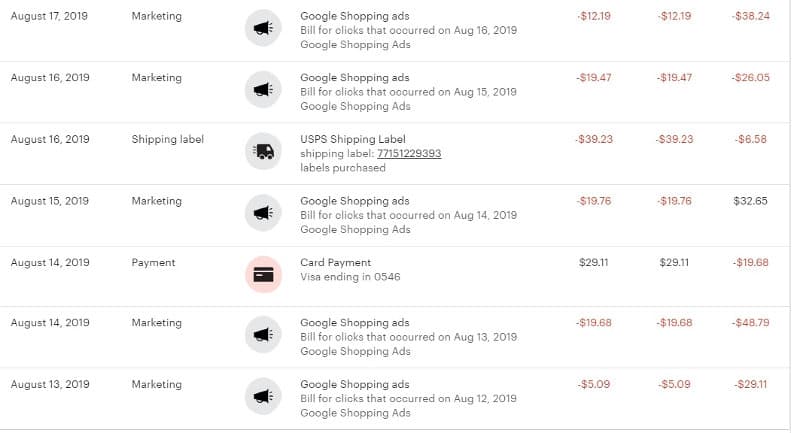
Task: Select the Card Payment entry title
Action: point(336,263)
